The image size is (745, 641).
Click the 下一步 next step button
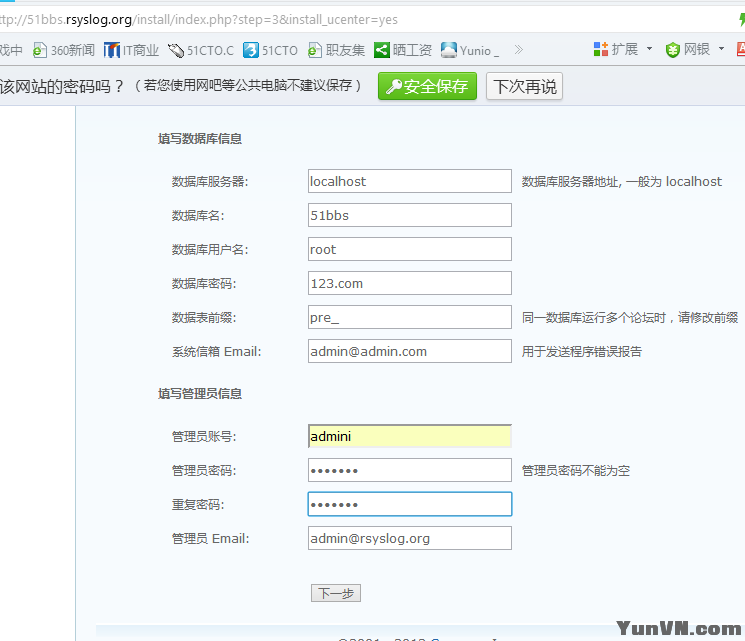tap(336, 593)
